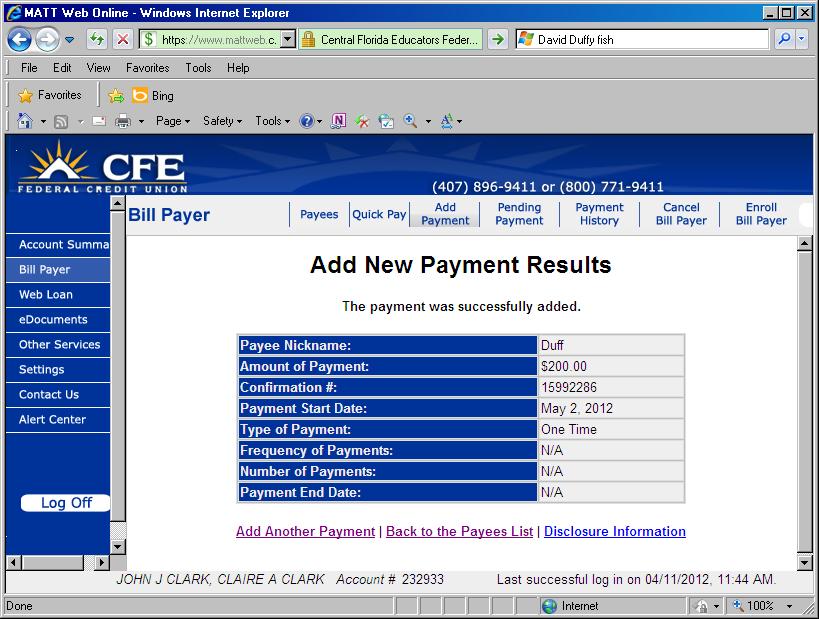Click the search magnifier button
The width and height of the screenshot is (819, 619).
[785, 40]
